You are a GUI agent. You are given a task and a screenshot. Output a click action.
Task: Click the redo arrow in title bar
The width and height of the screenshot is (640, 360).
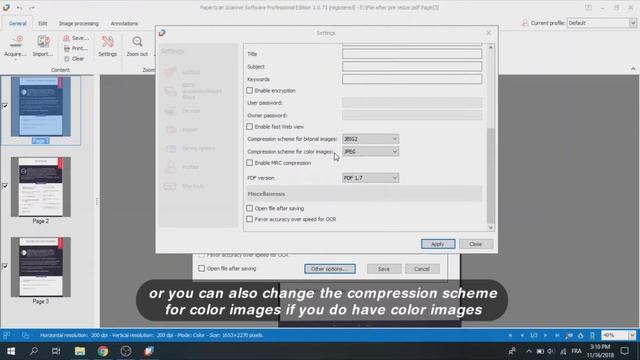coord(32,7)
